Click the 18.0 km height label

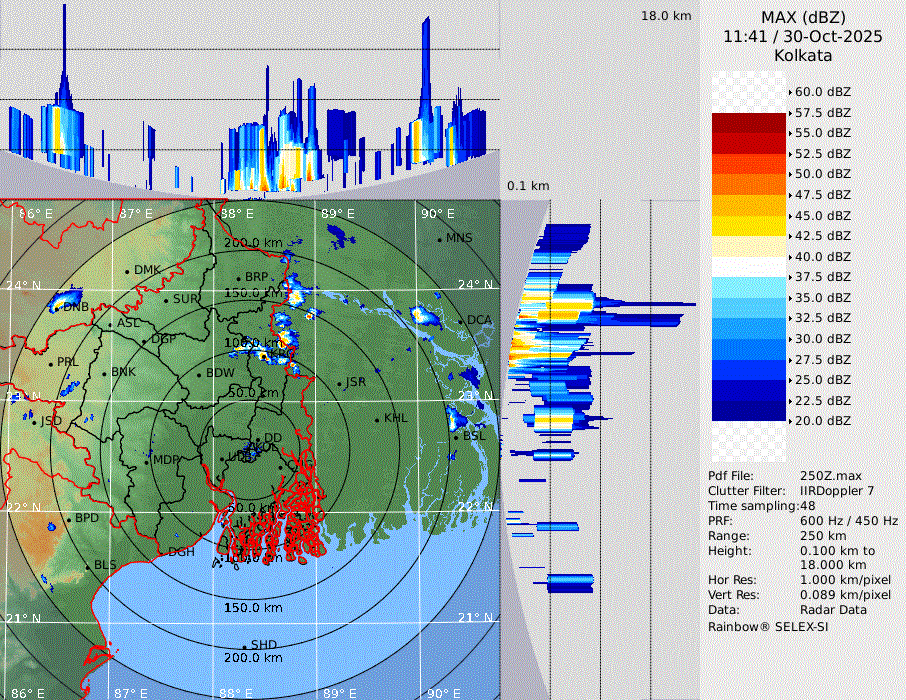click(x=666, y=16)
